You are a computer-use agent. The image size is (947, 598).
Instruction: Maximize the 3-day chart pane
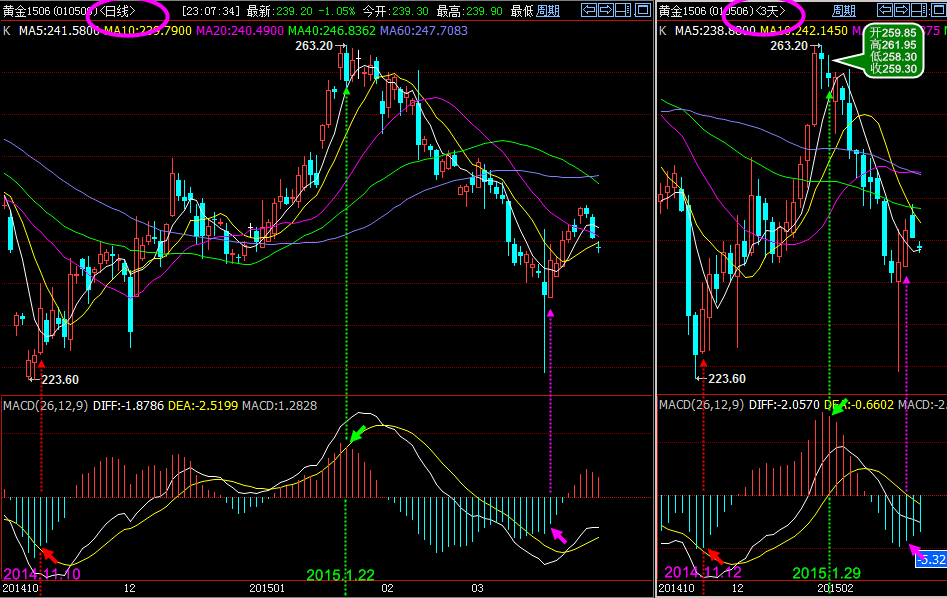coord(935,10)
